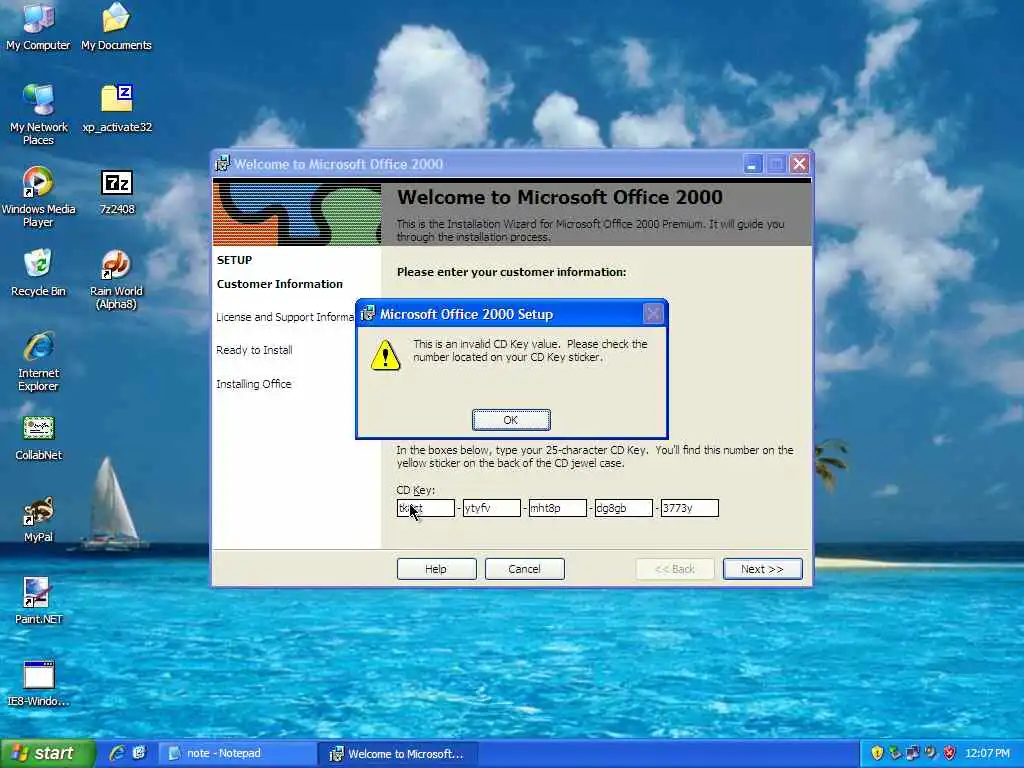
Task: Select the 7z2408 installer icon
Action: pyautogui.click(x=117, y=191)
